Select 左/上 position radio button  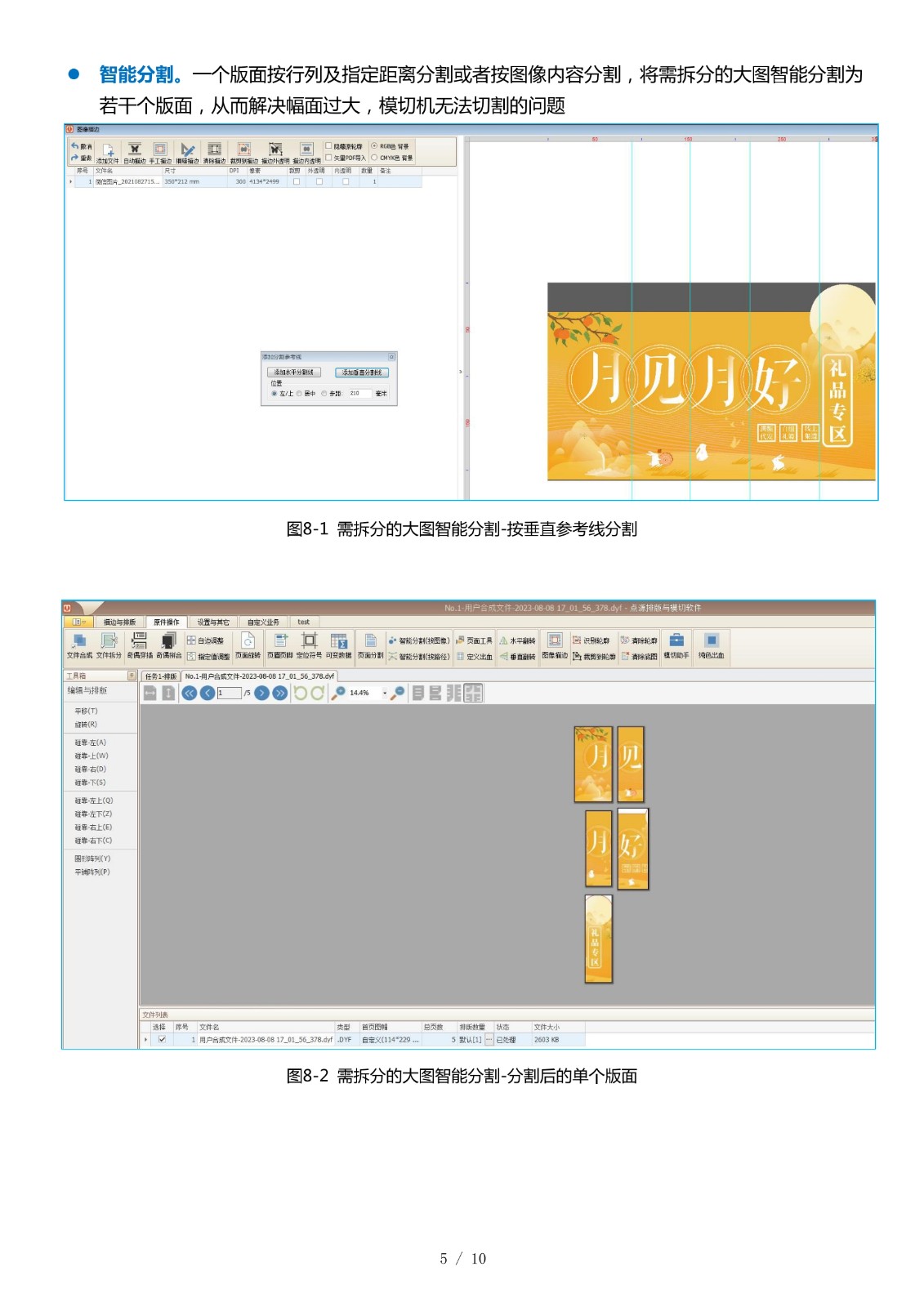[275, 394]
